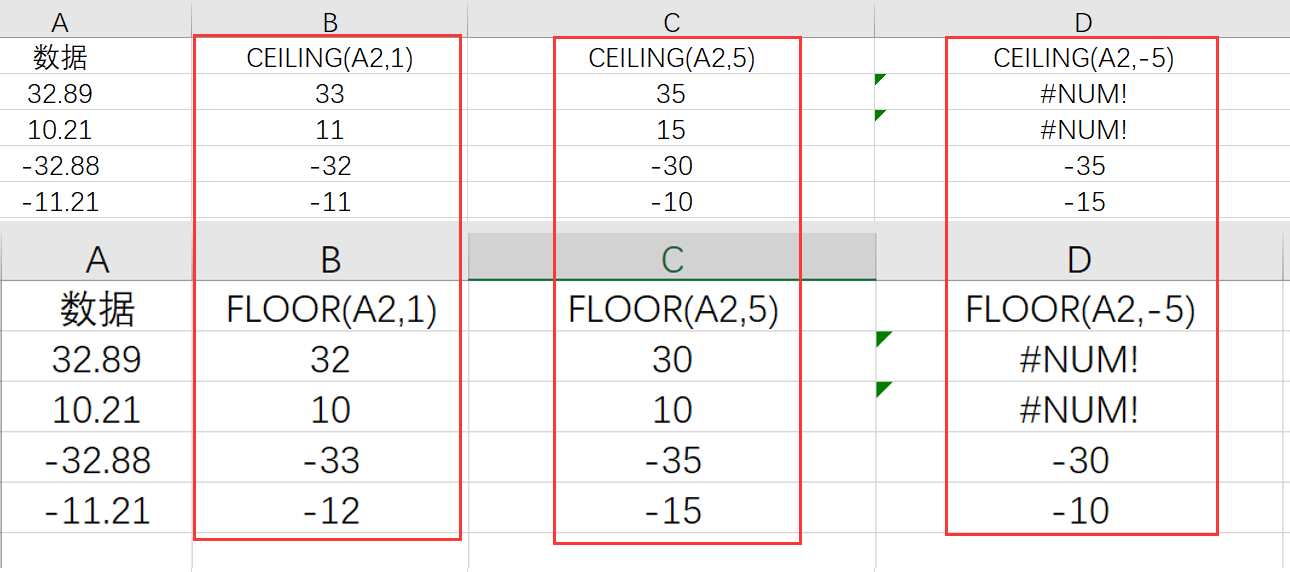Select column D header of the lower table
The image size is (1290, 572).
(1080, 260)
